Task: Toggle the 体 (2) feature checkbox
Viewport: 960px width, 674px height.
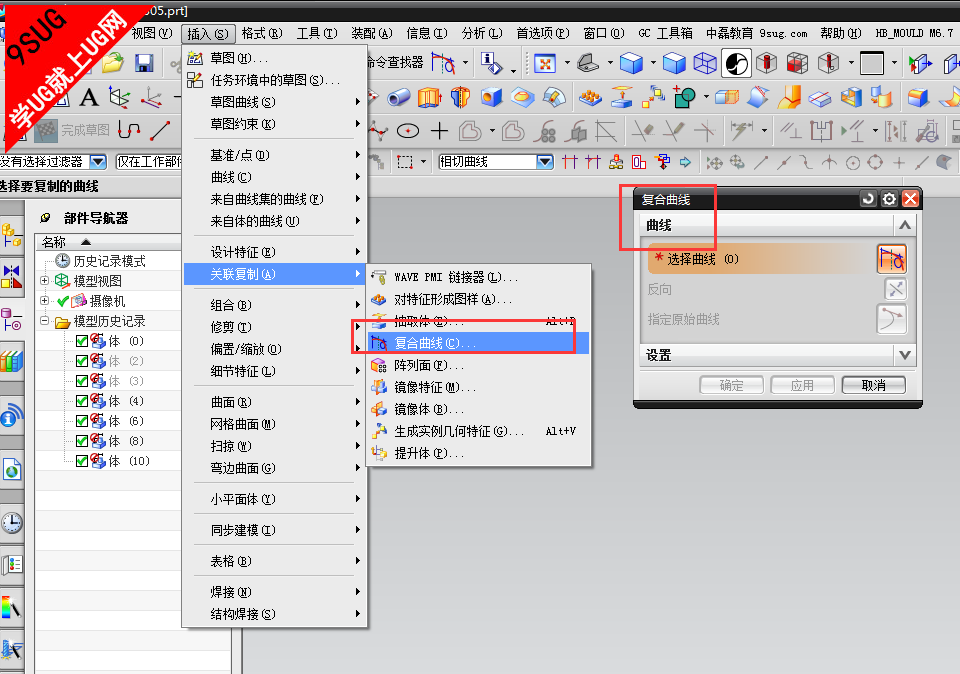Action: (x=82, y=361)
